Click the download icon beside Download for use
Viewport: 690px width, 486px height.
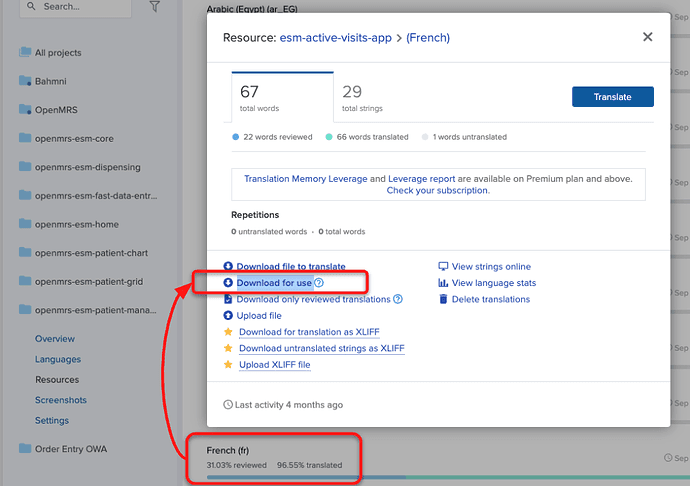(228, 283)
